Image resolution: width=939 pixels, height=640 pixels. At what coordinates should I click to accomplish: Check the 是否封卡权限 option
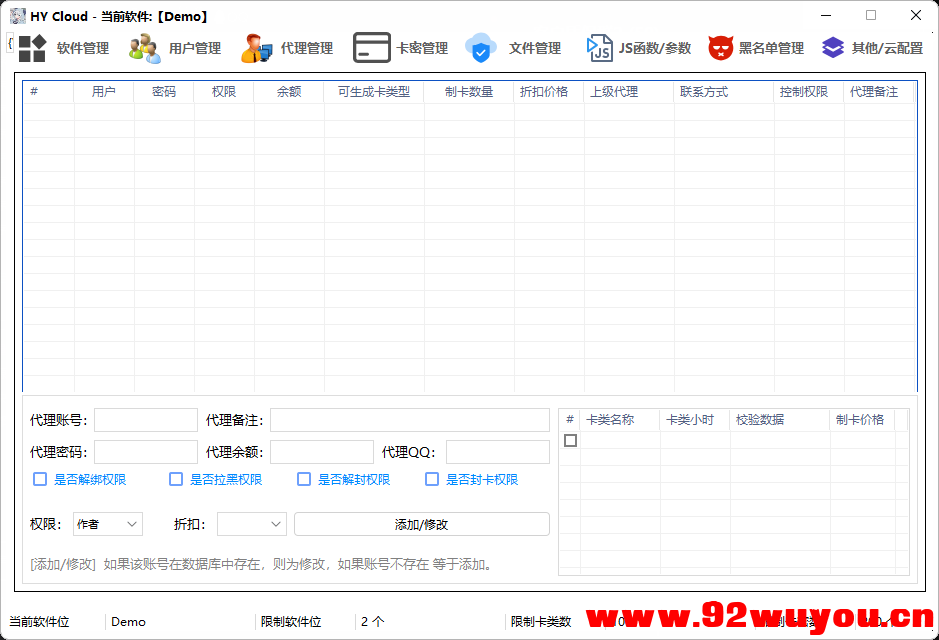coord(432,479)
